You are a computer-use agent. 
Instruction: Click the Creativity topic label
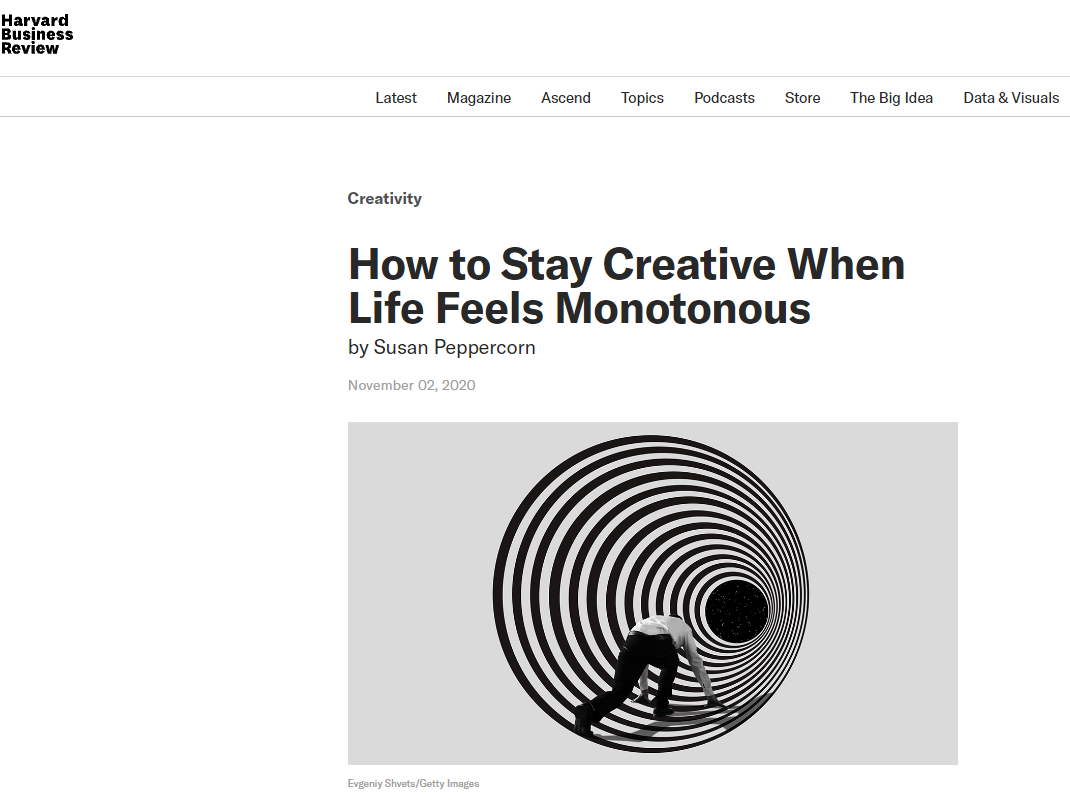[385, 199]
